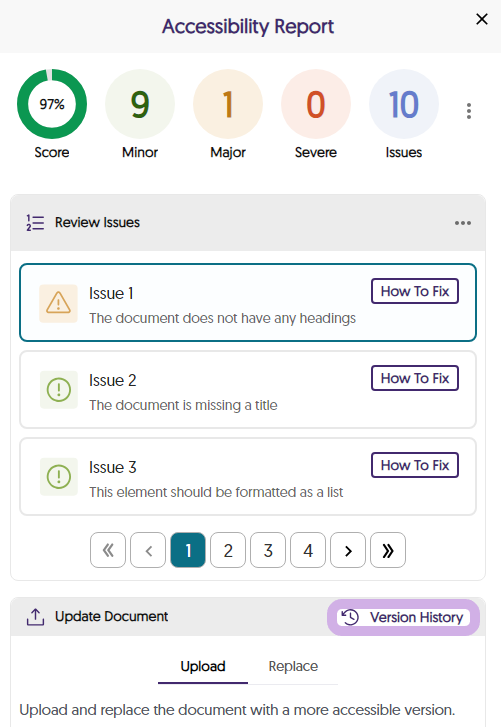
Task: Select the Upload tab
Action: point(203,667)
